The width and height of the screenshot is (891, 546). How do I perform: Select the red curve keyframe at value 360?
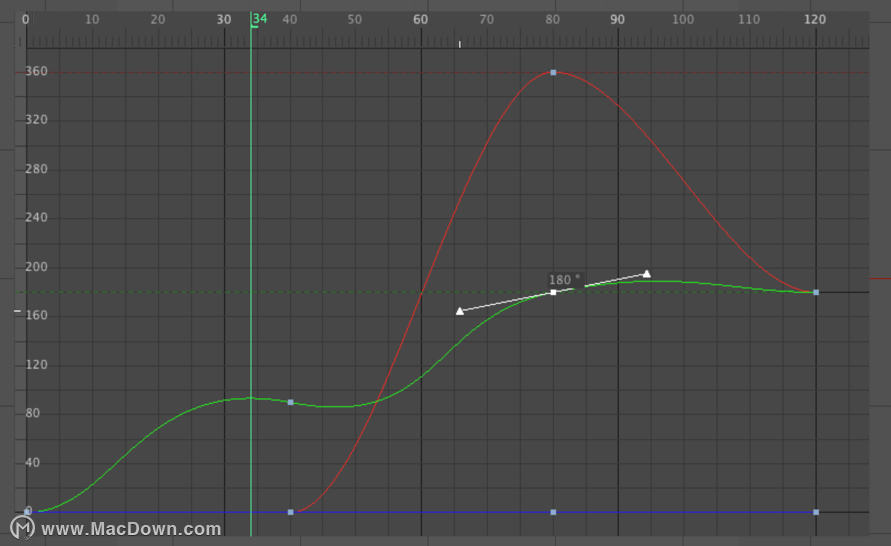[553, 73]
